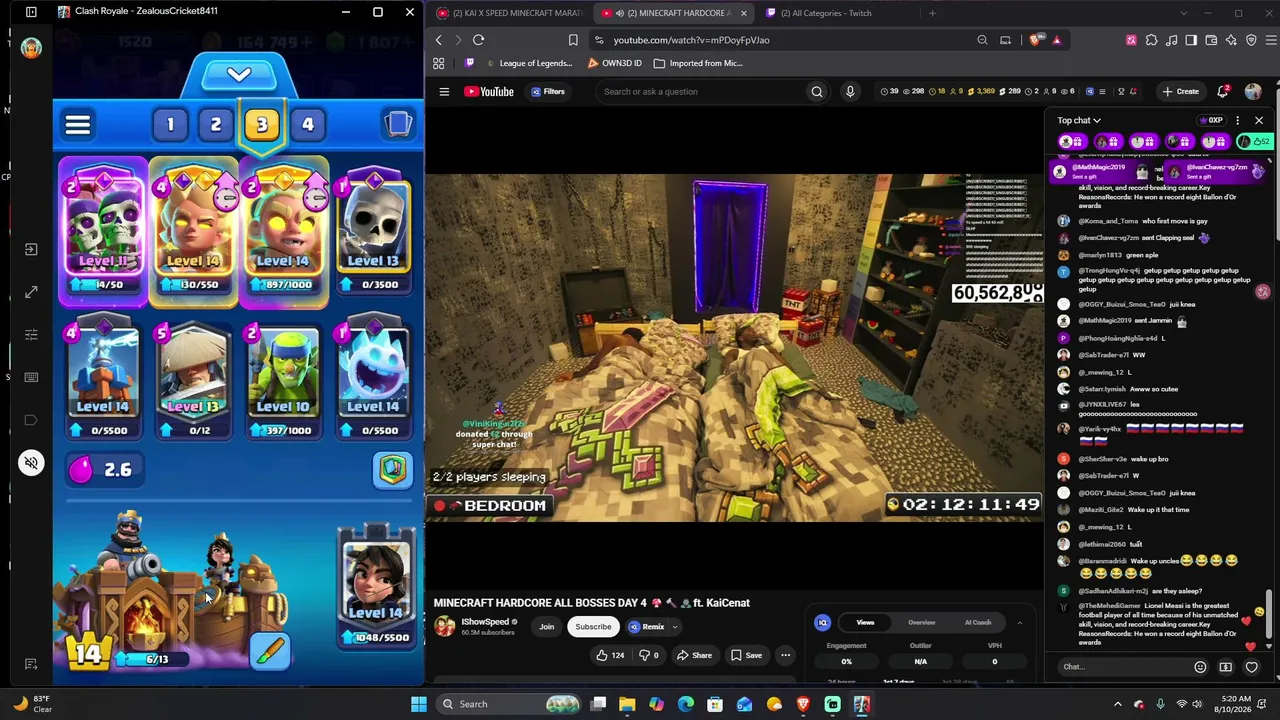Open the Super Chat dollar icon
Screen dimensions: 1280x720
click(x=1226, y=667)
